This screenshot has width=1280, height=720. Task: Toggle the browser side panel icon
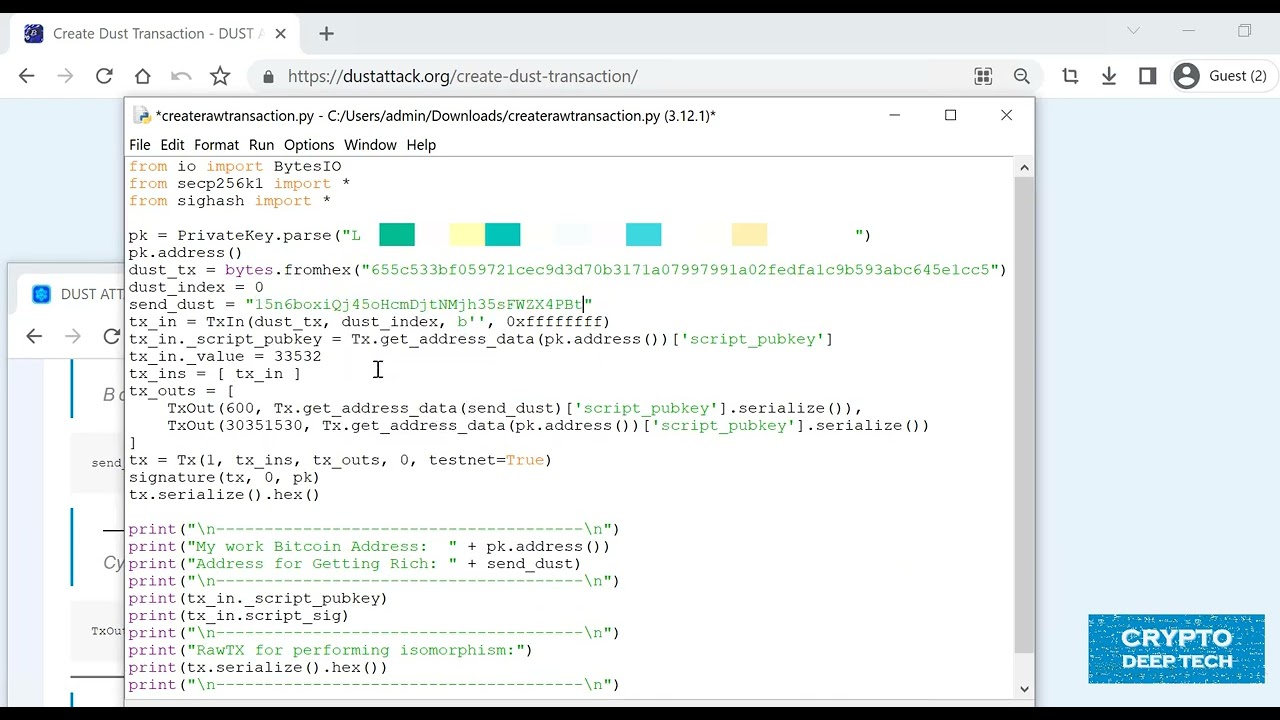(x=1148, y=76)
